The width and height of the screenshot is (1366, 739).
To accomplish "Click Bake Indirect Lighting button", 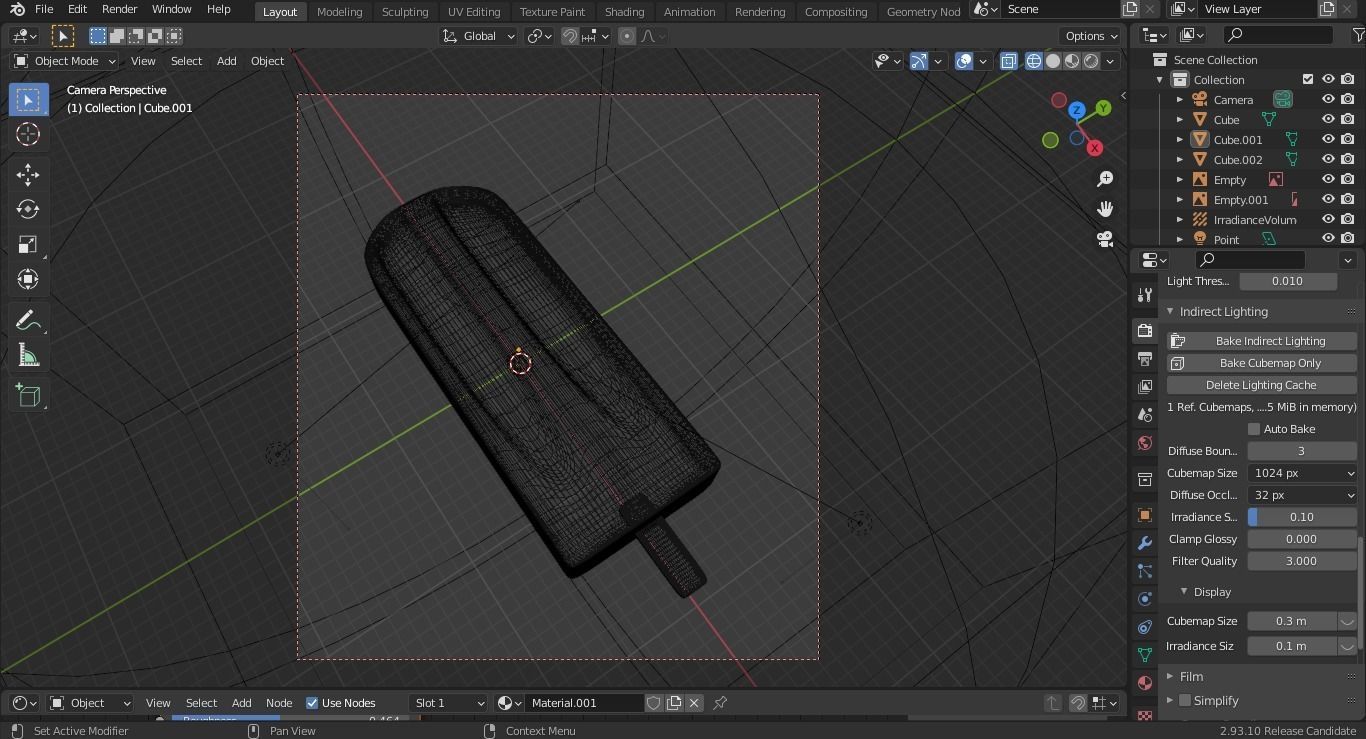I will [1261, 341].
